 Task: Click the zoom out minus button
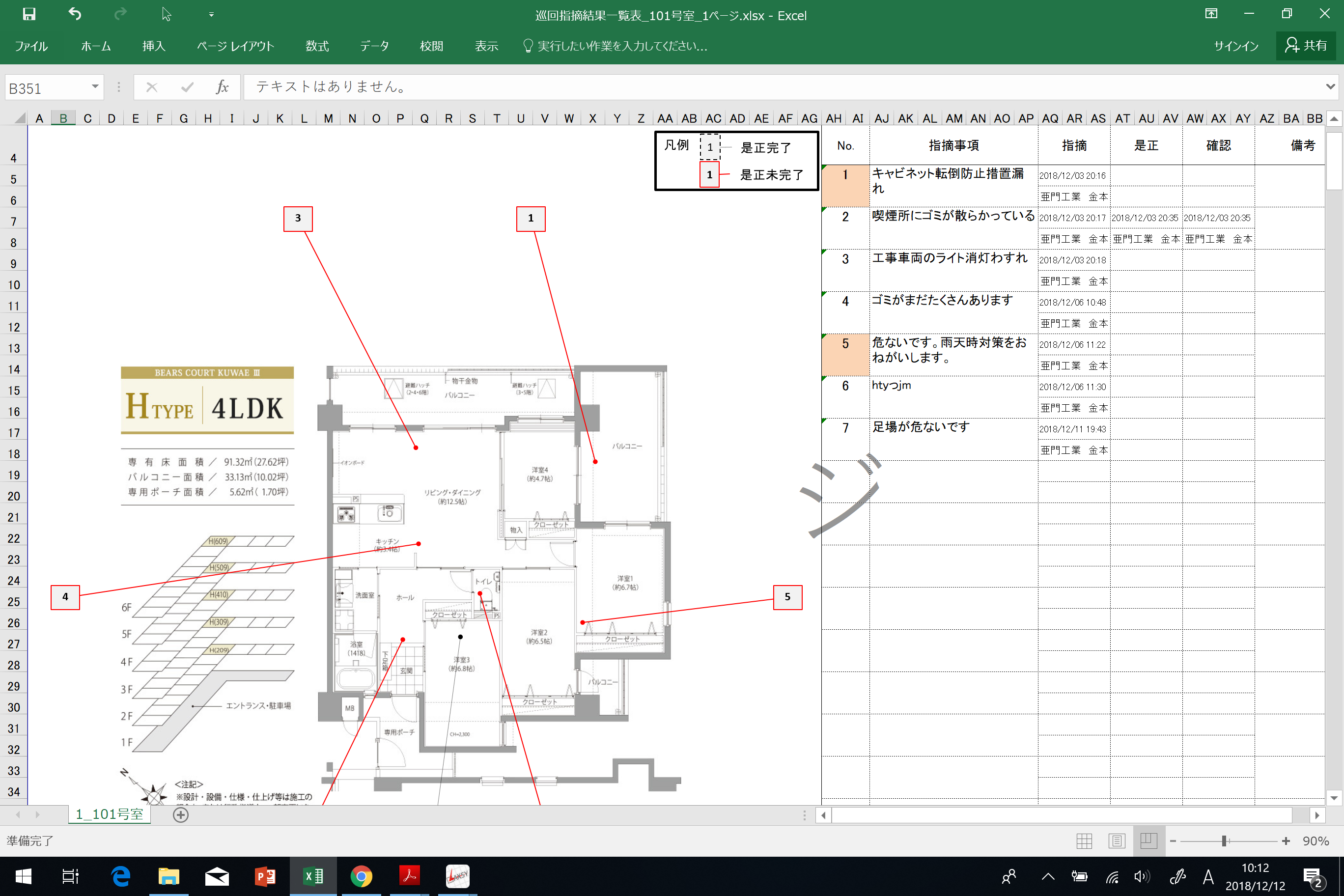1173,841
